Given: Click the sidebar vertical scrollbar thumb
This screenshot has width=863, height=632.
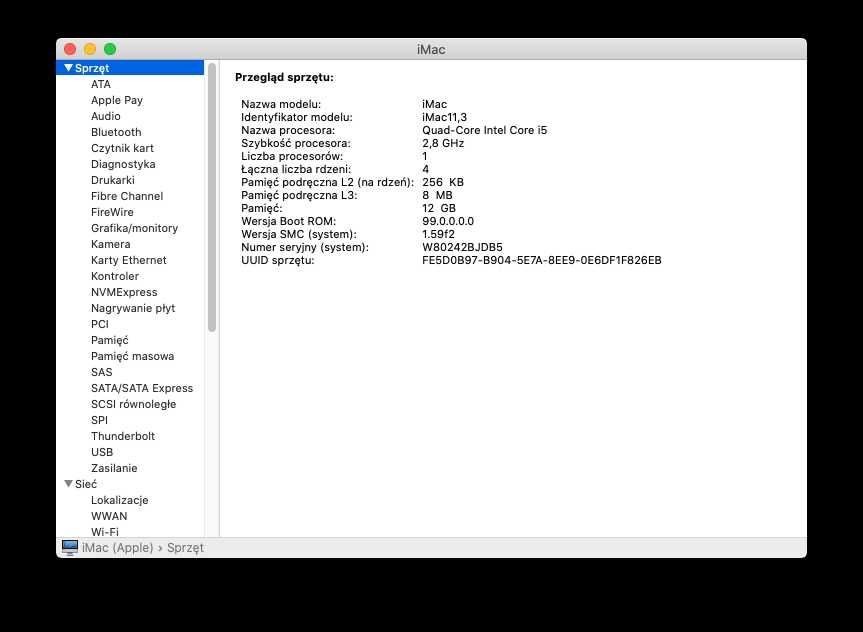Looking at the screenshot, I should 212,197.
